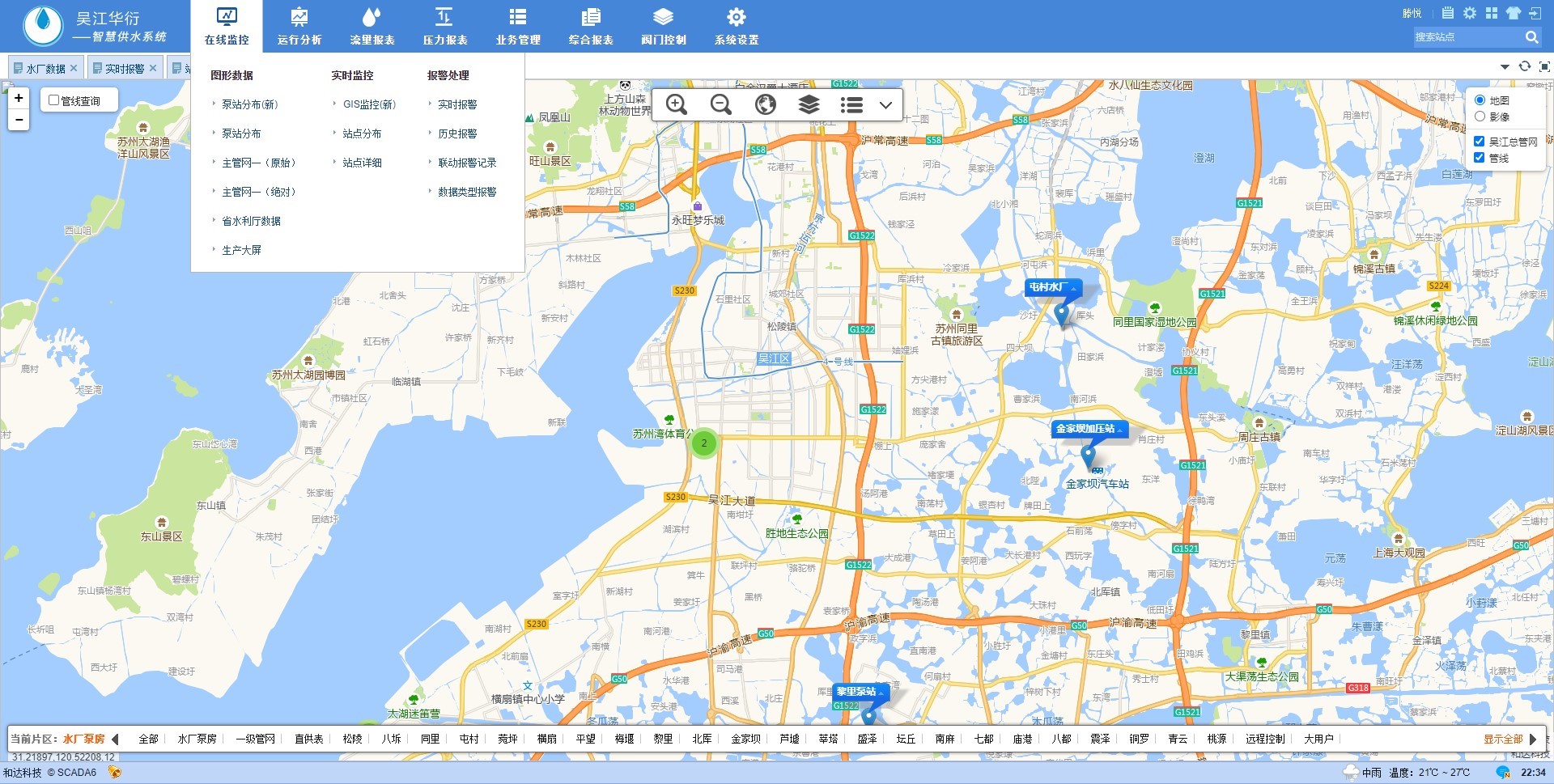Select the 地图 map radio option
The width and height of the screenshot is (1554, 784).
pos(1480,100)
